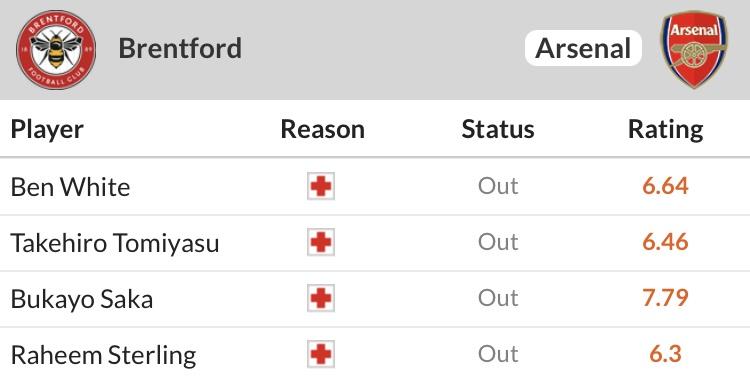Sort by the Rating column header

(665, 130)
